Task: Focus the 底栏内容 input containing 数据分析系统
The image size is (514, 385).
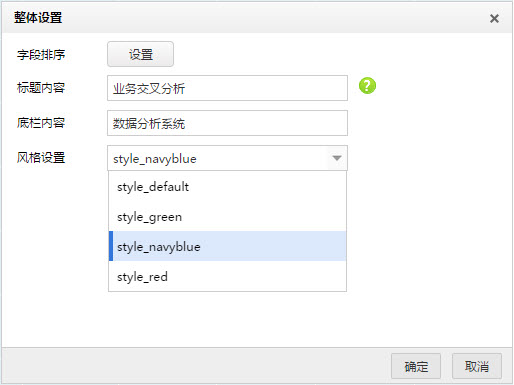Action: point(227,123)
